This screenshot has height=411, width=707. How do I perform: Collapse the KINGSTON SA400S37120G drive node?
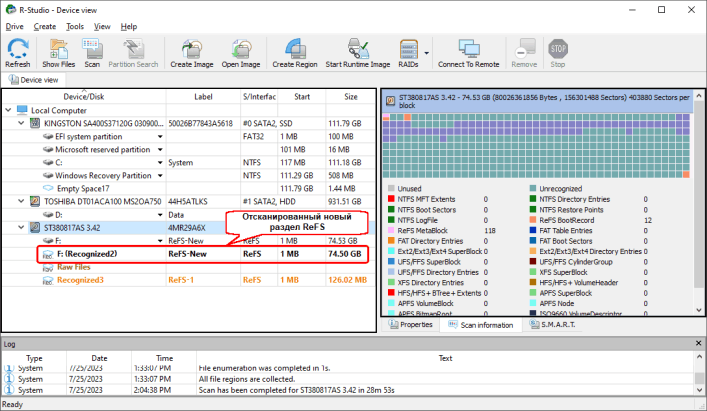21,123
